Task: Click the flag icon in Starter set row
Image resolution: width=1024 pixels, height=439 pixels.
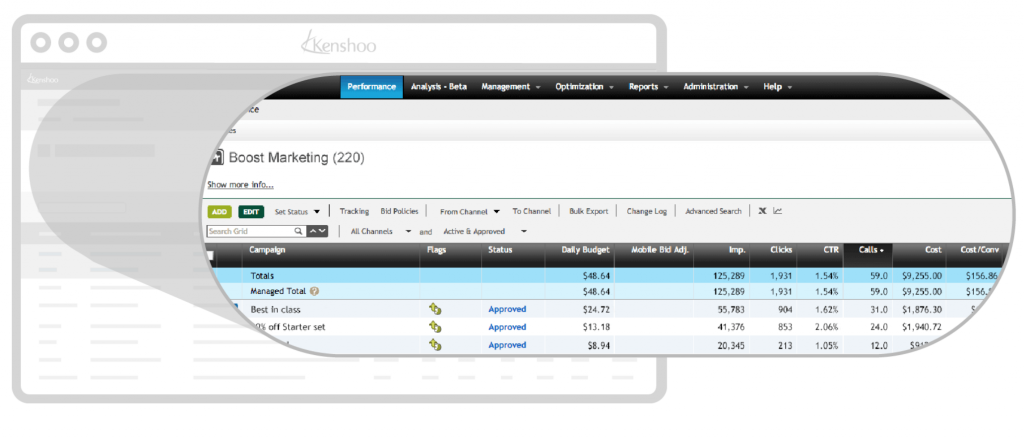Action: pyautogui.click(x=435, y=327)
